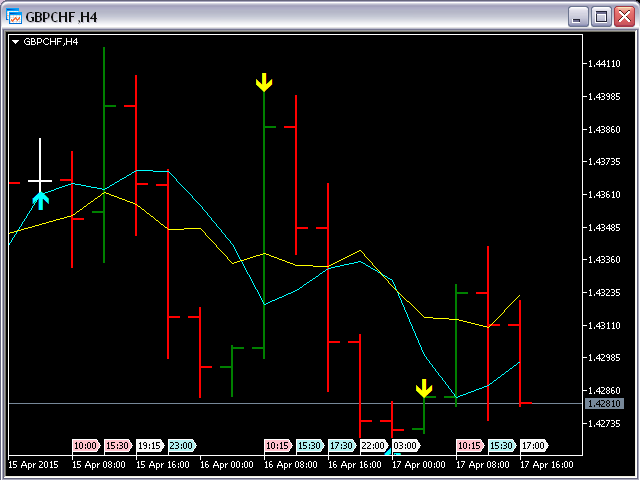Click the 1.42985 price scale label
Image resolution: width=640 pixels, height=480 pixels.
(604, 358)
